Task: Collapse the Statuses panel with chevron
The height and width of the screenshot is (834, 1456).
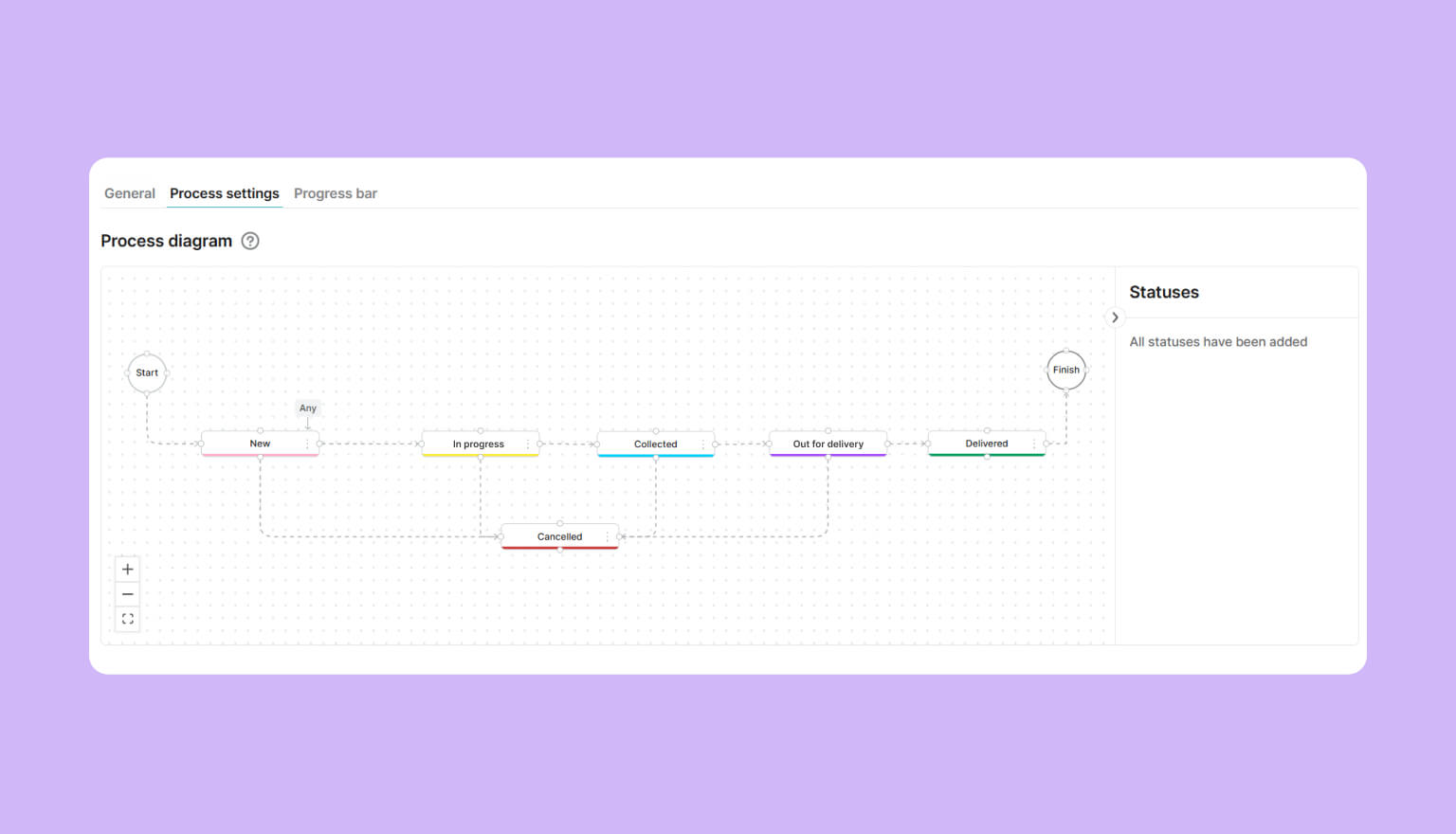Action: [x=1115, y=317]
